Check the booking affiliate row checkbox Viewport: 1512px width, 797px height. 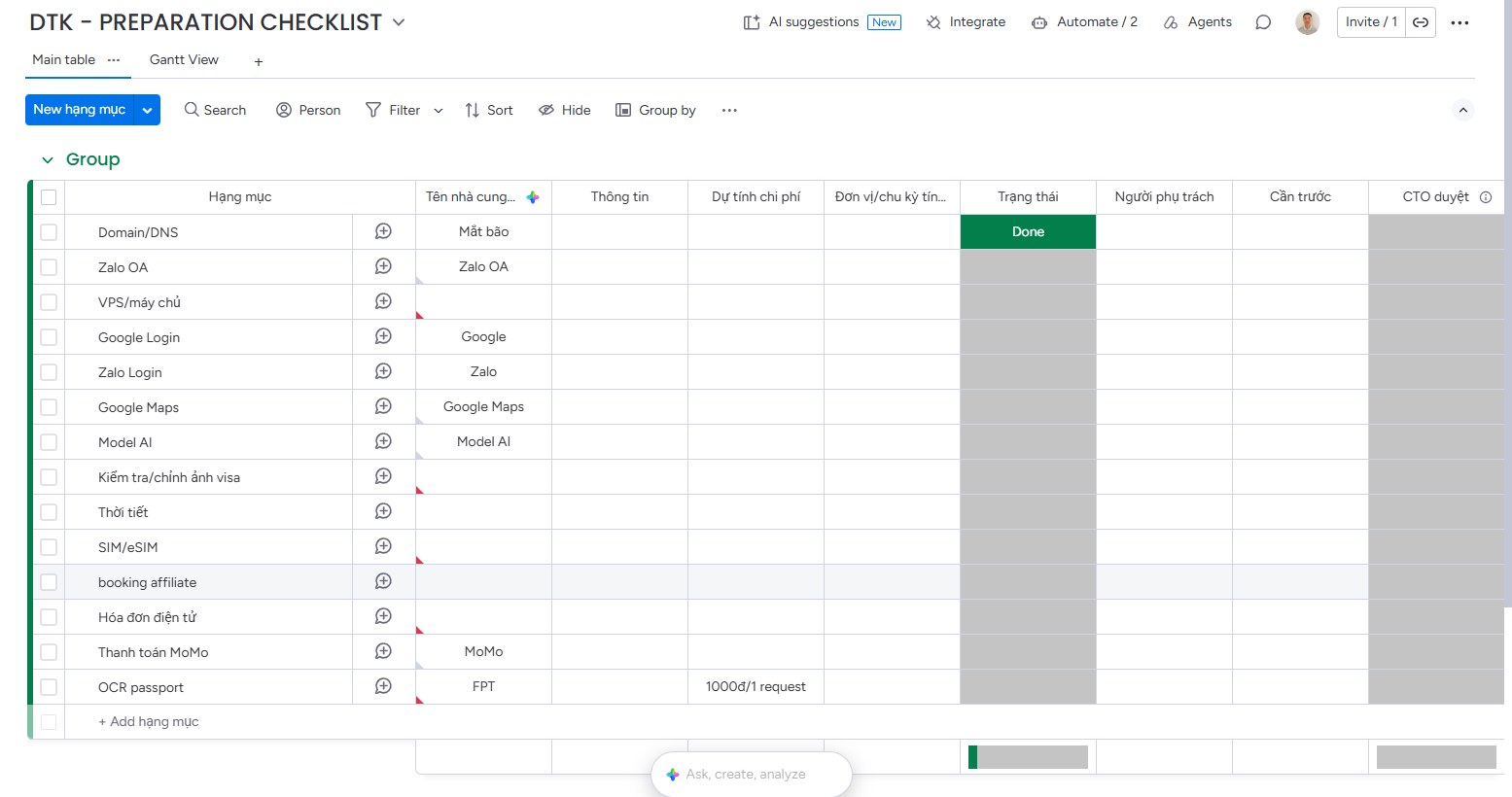[49, 582]
